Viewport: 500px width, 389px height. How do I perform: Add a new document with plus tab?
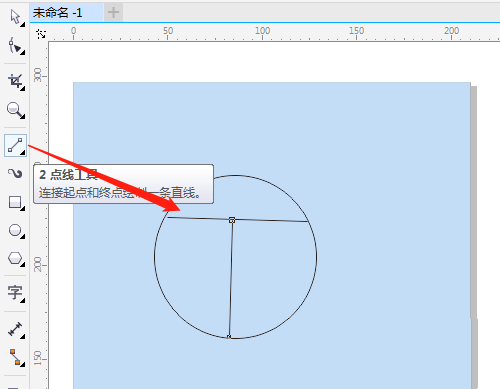pyautogui.click(x=113, y=13)
